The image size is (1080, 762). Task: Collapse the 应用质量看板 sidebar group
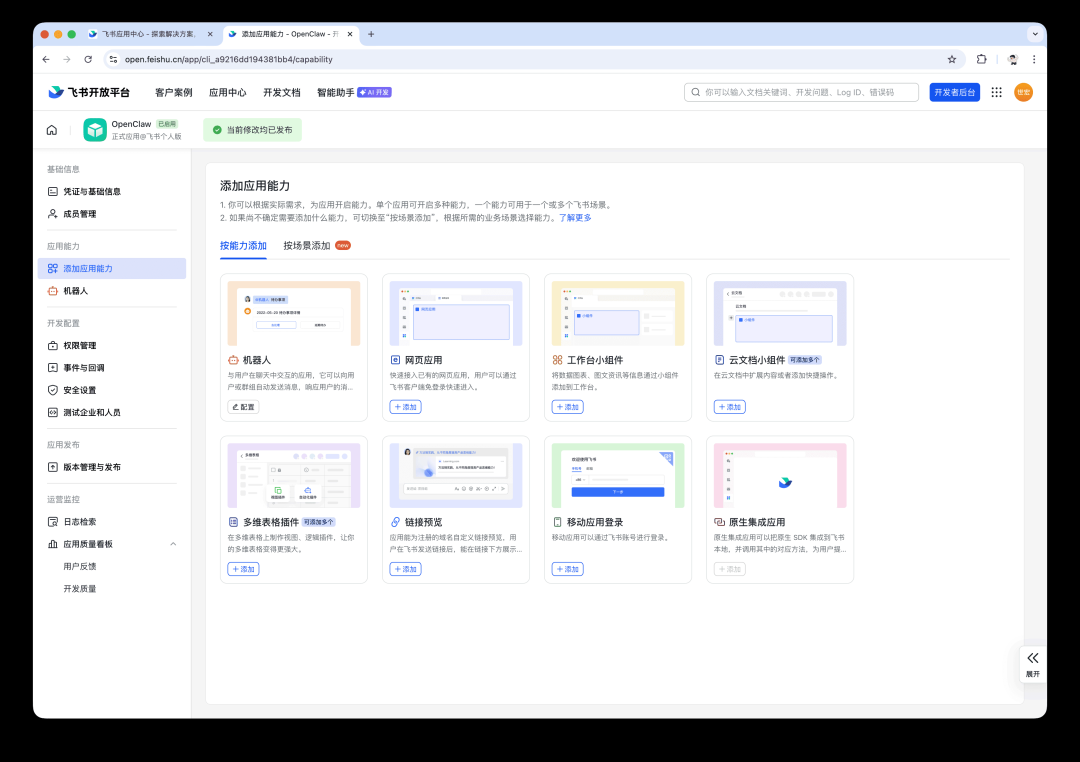173,544
